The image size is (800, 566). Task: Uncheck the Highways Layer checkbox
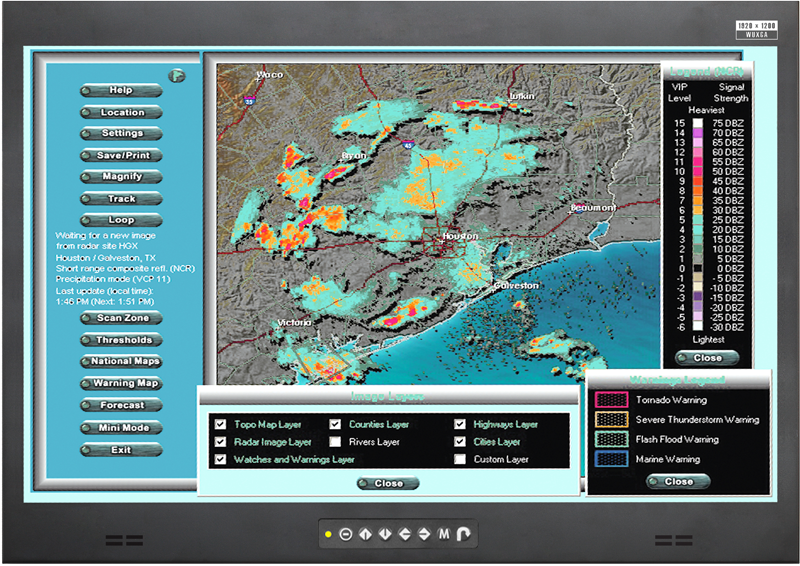pos(460,424)
